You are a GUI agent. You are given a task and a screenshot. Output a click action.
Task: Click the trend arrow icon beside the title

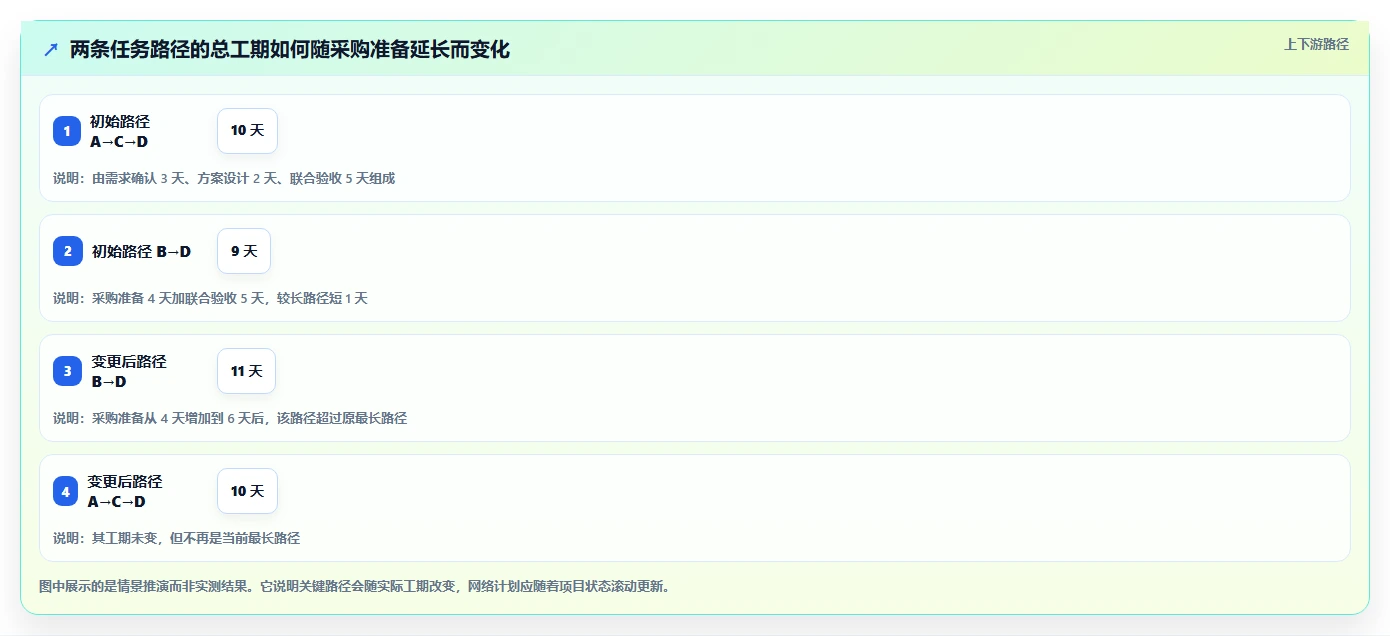[x=51, y=50]
